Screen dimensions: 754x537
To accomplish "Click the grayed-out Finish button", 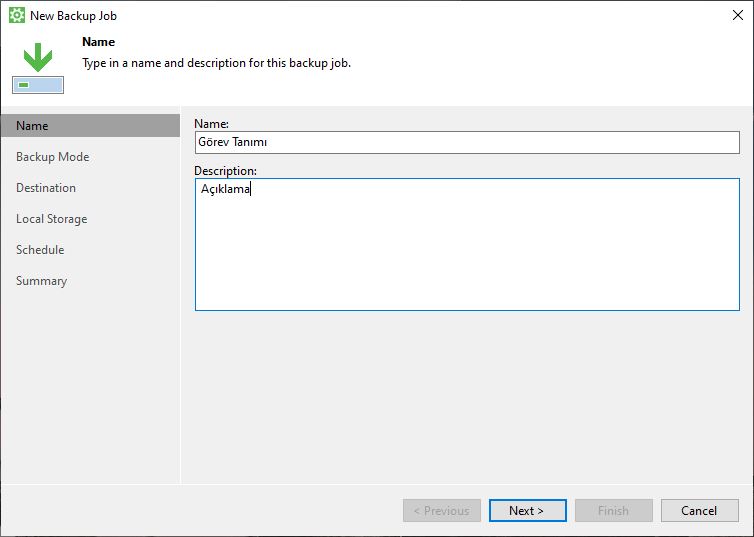I will coord(614,510).
